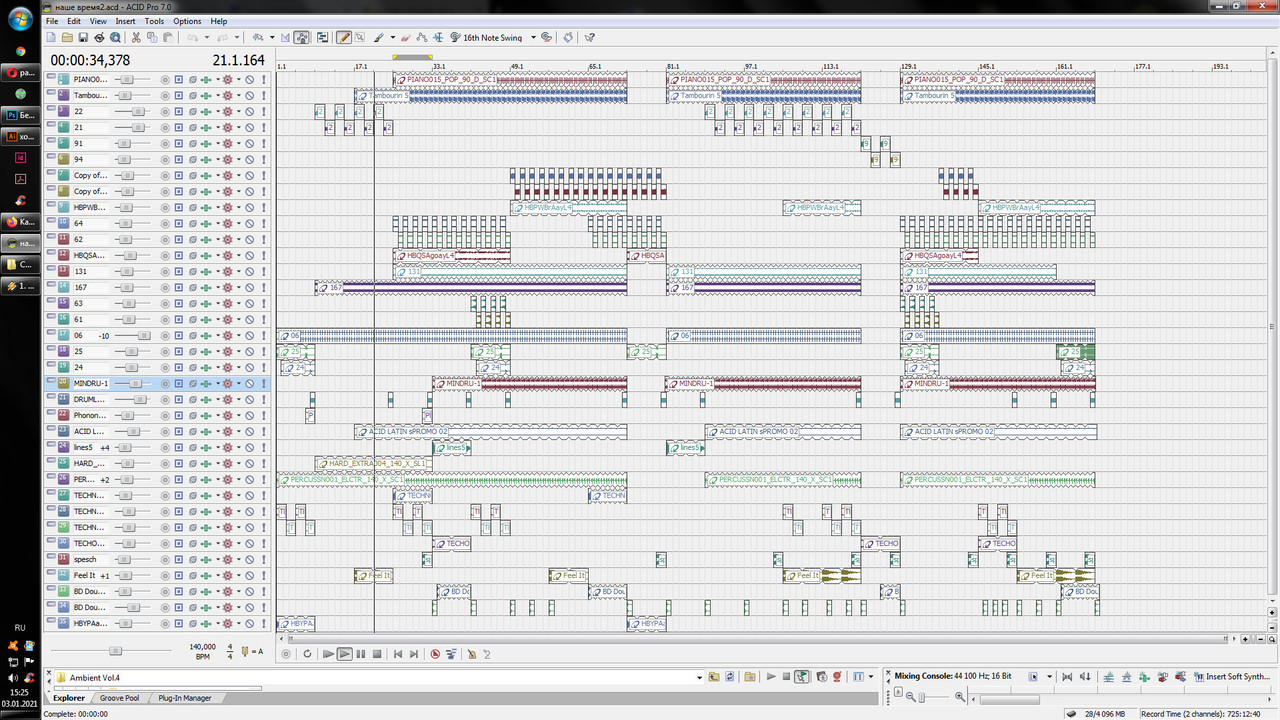
Task: Open the Undo history dropdown arrow
Action: click(x=206, y=37)
